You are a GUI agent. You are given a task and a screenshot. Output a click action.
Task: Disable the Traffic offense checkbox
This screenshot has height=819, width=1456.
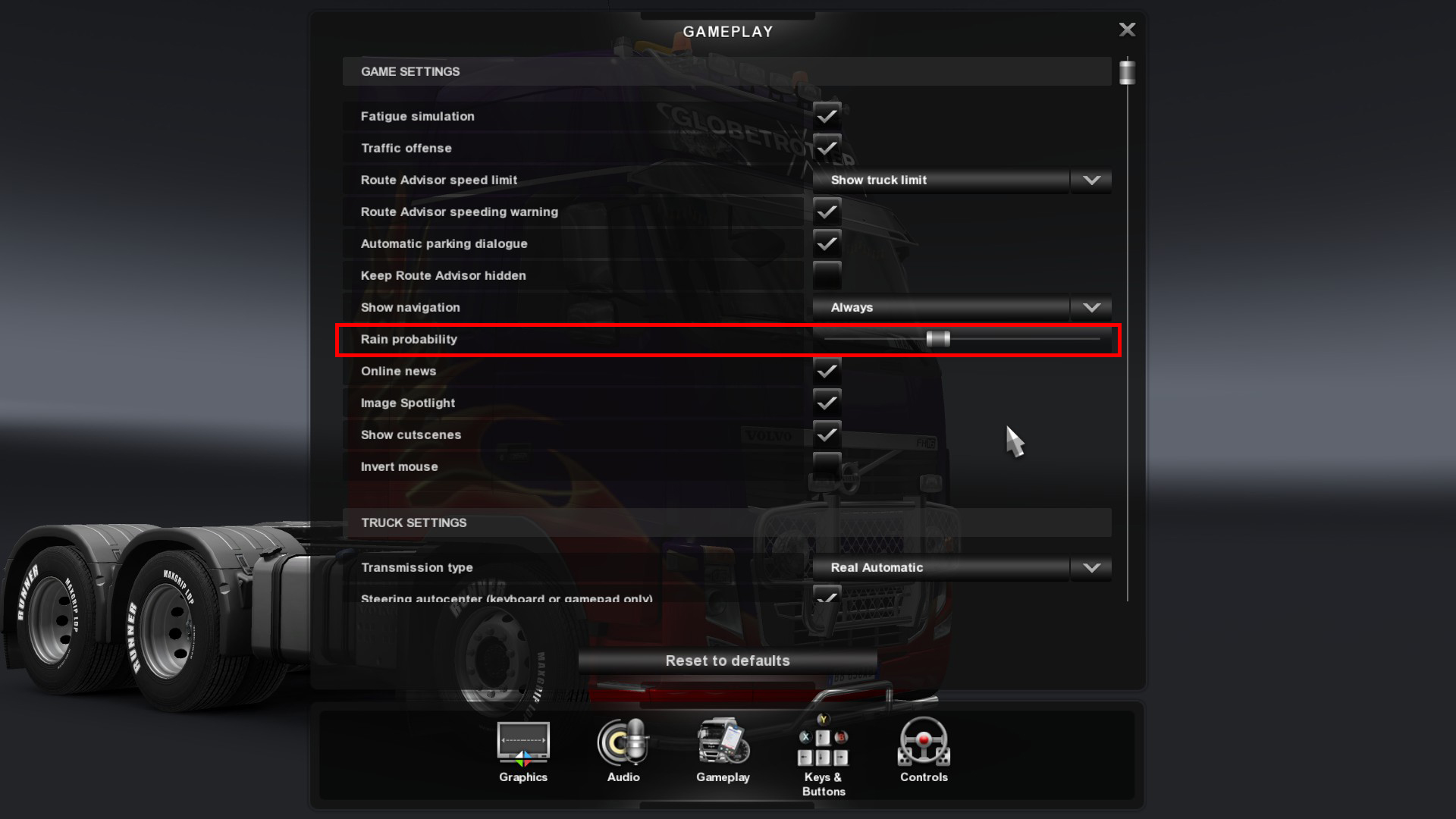click(827, 148)
